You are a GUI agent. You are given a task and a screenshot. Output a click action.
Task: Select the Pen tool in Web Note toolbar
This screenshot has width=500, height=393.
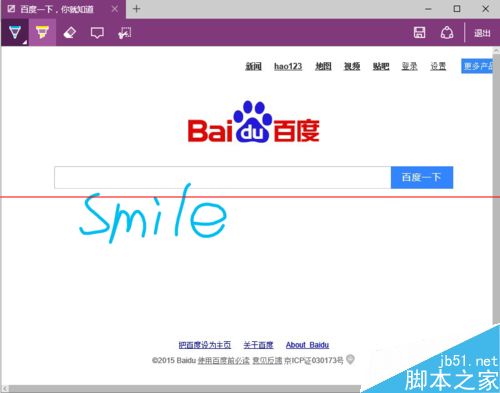[15, 33]
